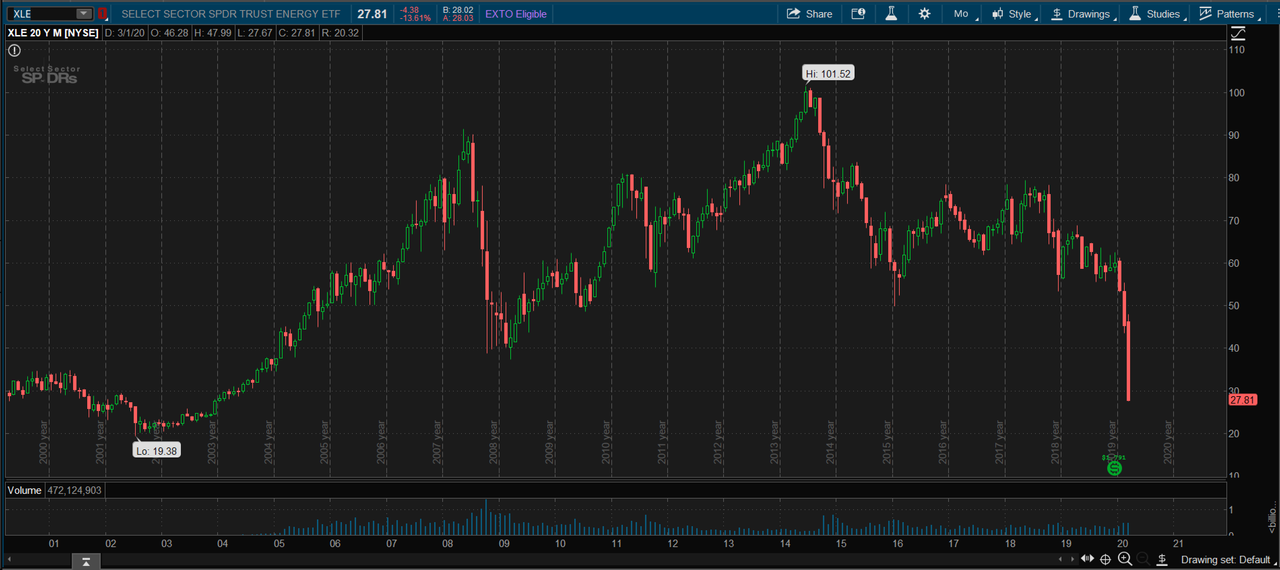The image size is (1280, 570).
Task: Click the red clipboard link icon
Action: click(101, 14)
